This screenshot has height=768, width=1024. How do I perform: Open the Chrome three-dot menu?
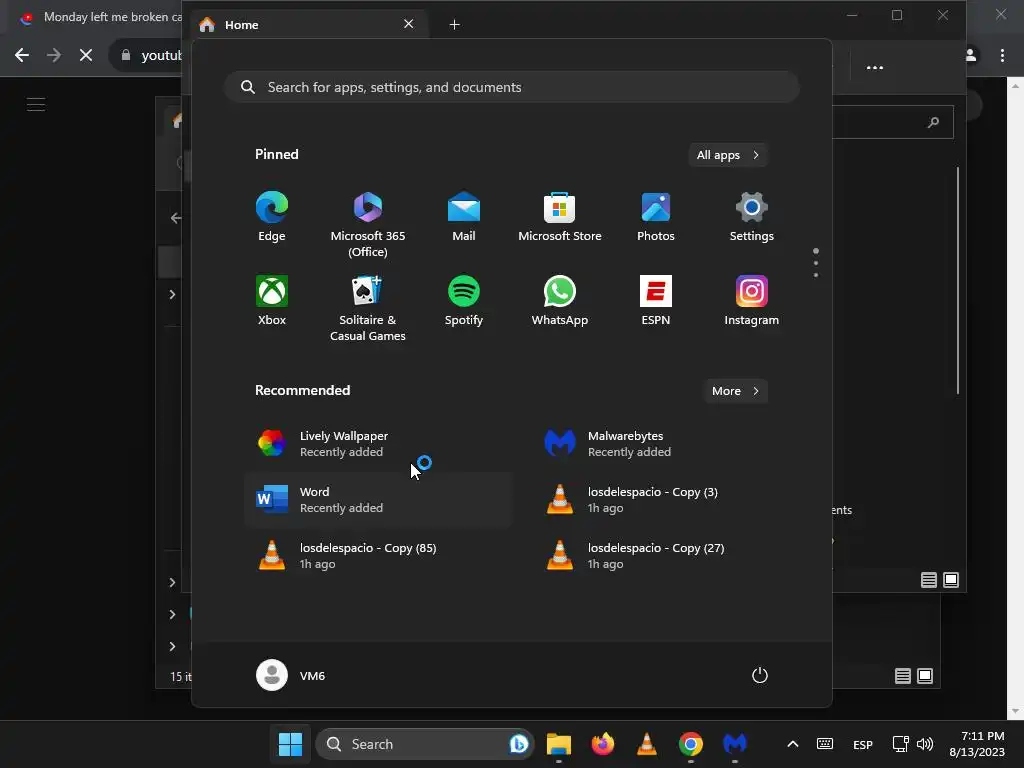1002,56
